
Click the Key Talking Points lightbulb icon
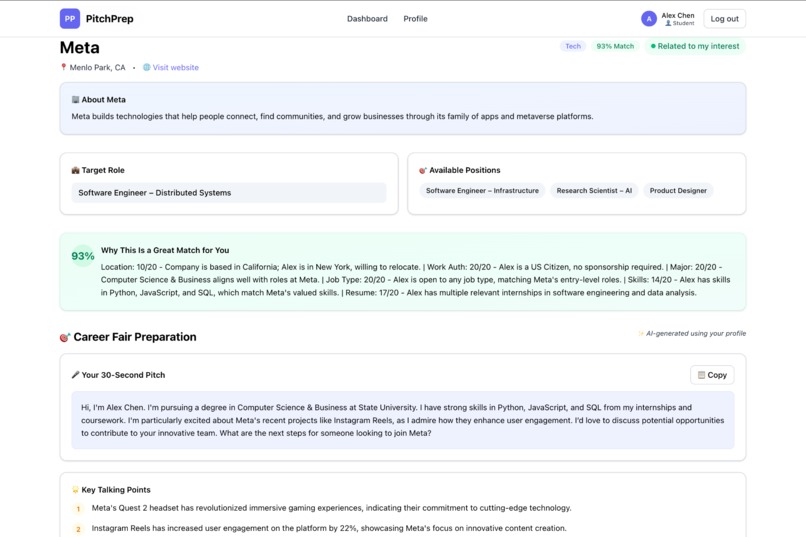(76, 490)
